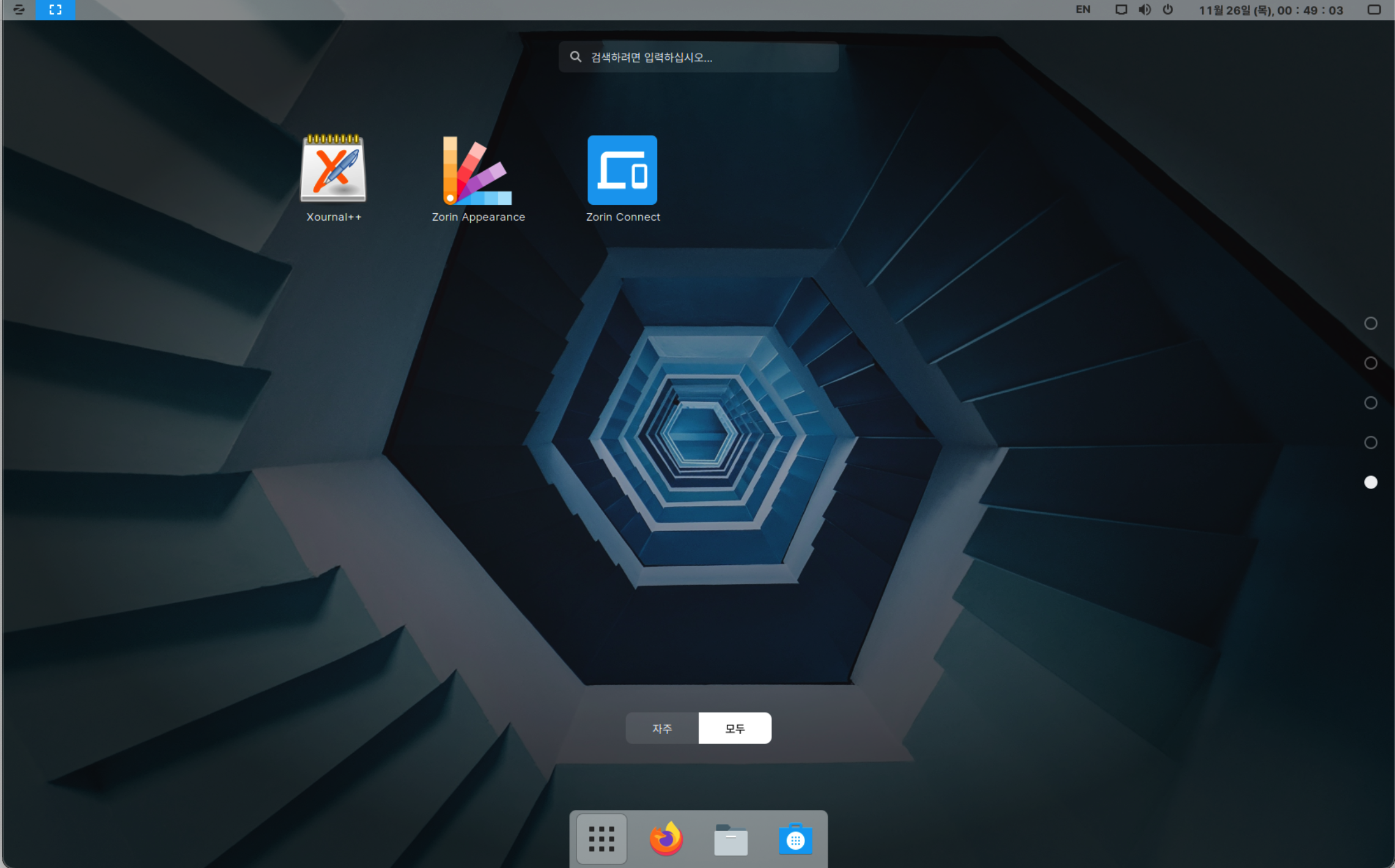This screenshot has height=868, width=1395.
Task: Launch the Xournal++ application
Action: coord(333,178)
